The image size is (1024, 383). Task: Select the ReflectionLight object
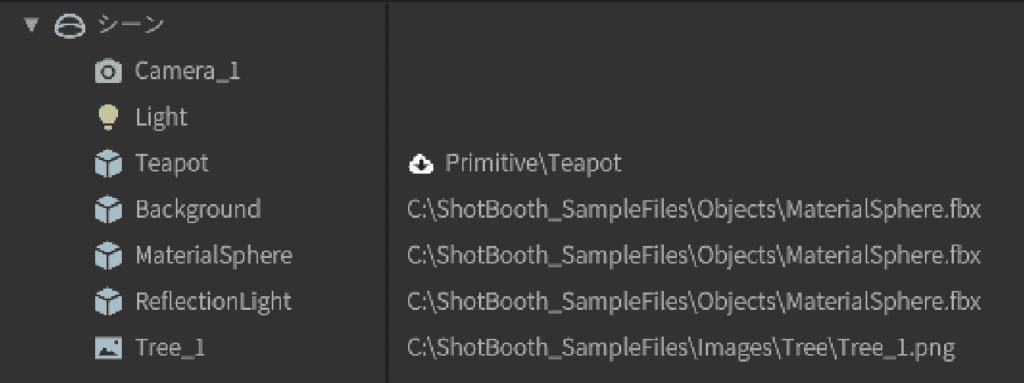tap(213, 302)
